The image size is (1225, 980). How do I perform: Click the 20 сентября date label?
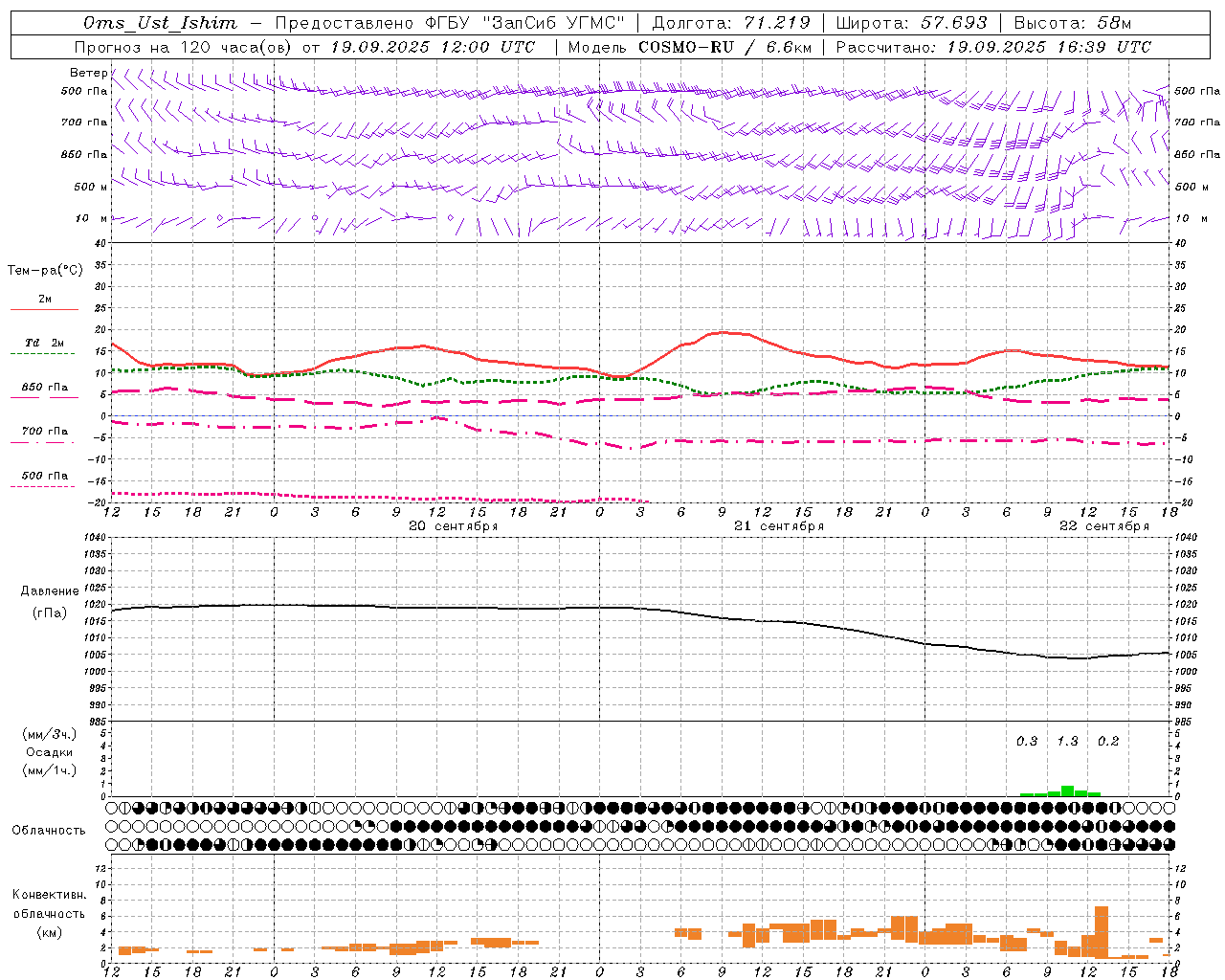click(x=454, y=526)
